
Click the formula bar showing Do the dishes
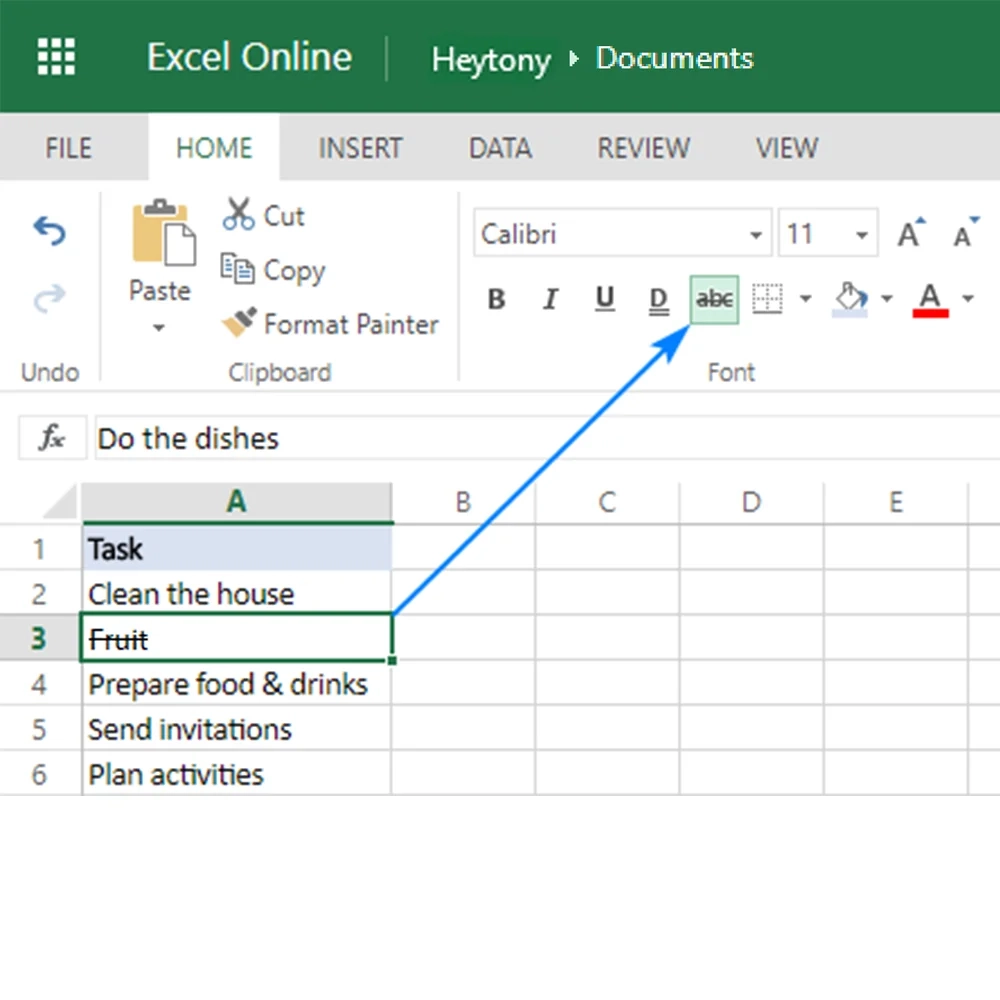pos(547,438)
